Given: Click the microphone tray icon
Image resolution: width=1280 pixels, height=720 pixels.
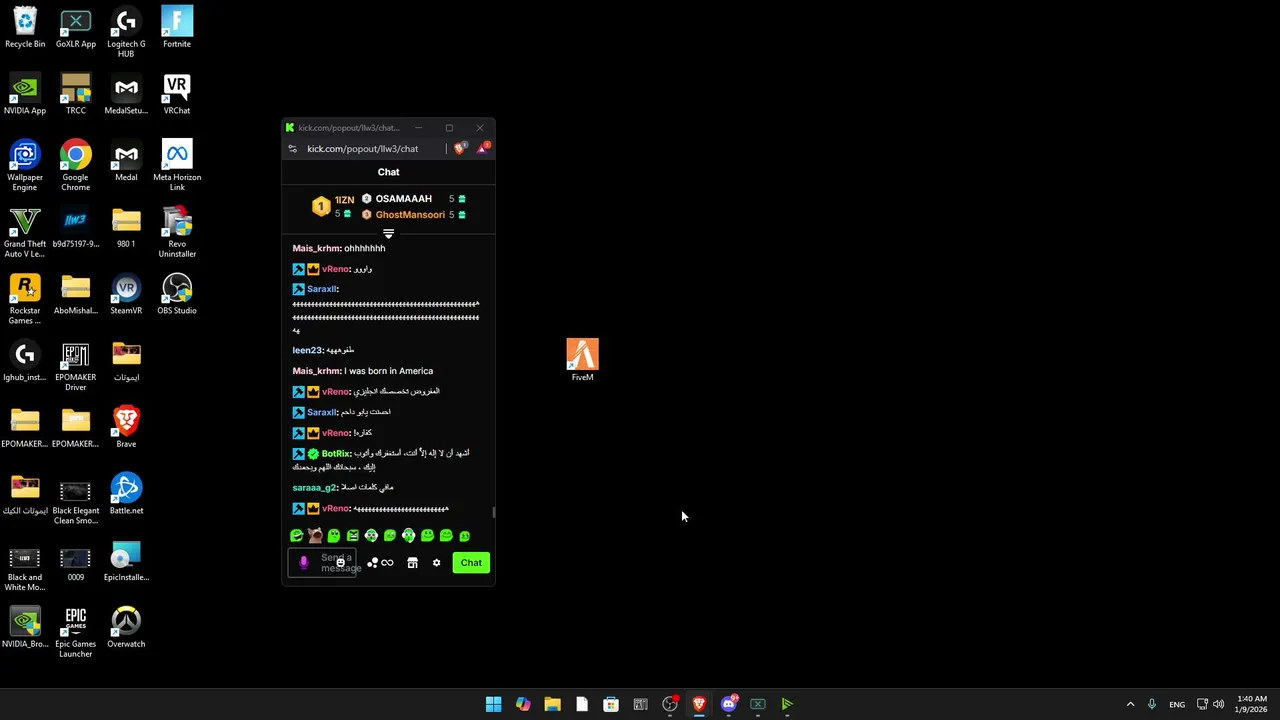Looking at the screenshot, I should tap(1152, 704).
